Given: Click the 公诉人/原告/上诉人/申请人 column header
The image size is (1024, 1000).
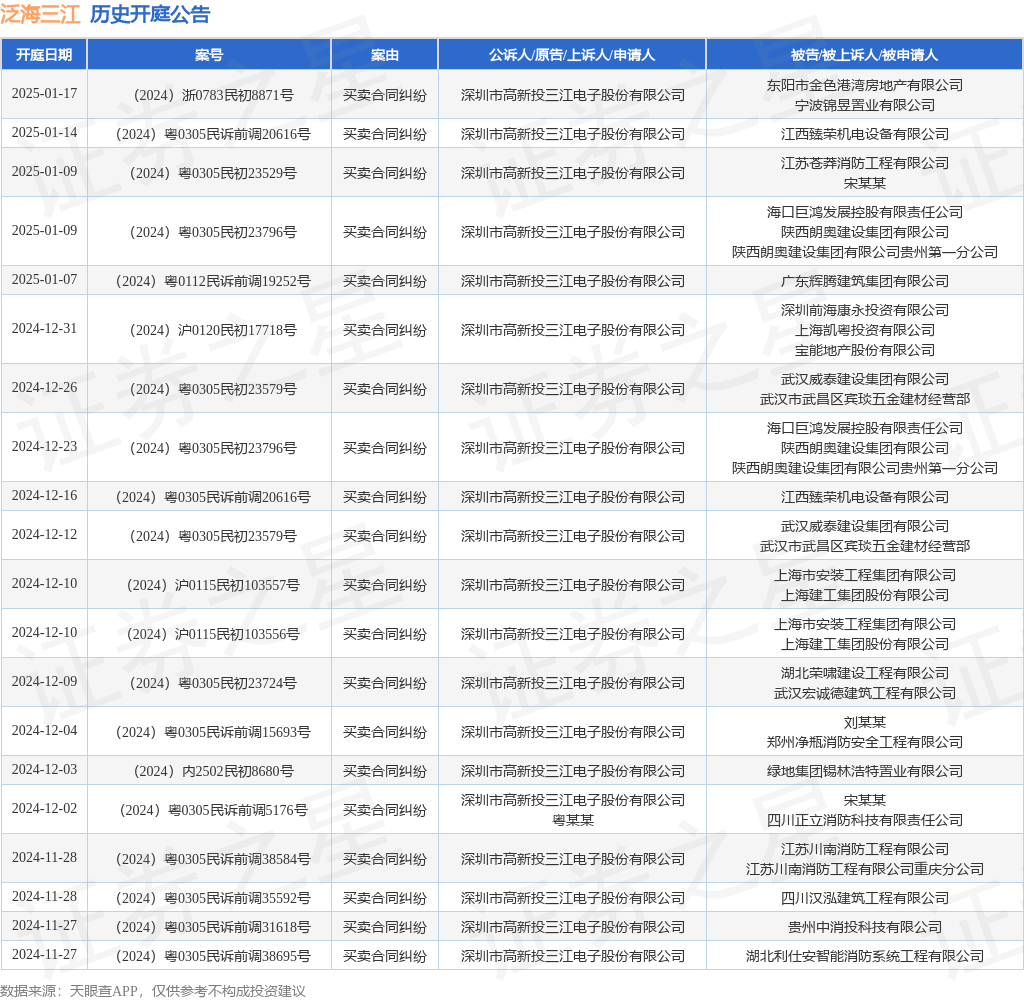Looking at the screenshot, I should click(x=572, y=55).
